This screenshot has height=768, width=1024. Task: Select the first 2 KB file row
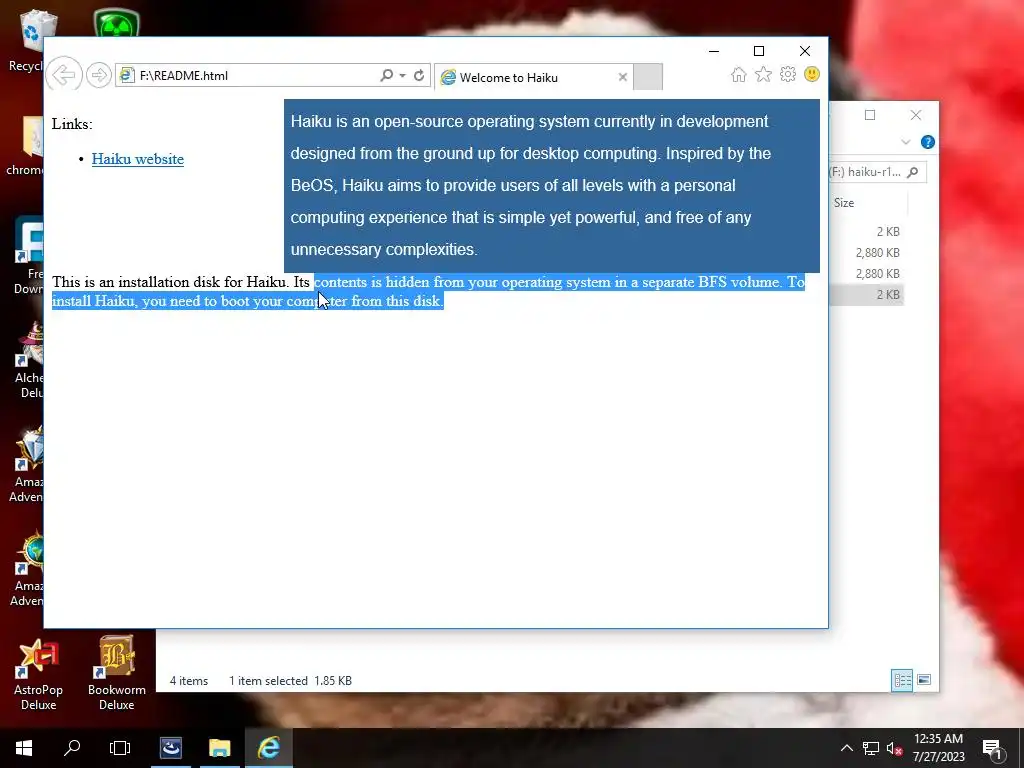(x=867, y=231)
